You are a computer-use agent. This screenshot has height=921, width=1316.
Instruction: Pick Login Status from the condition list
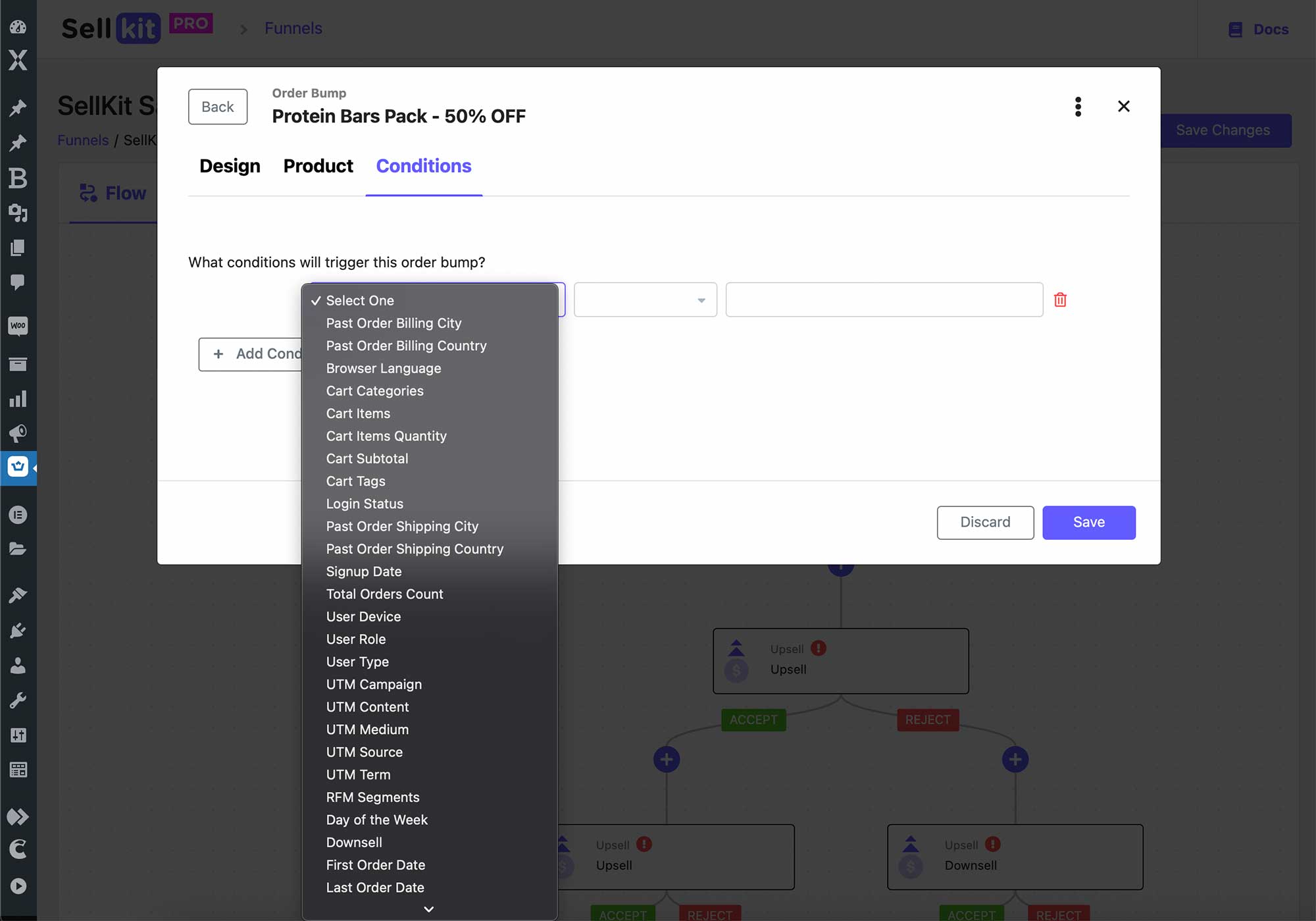pos(365,504)
